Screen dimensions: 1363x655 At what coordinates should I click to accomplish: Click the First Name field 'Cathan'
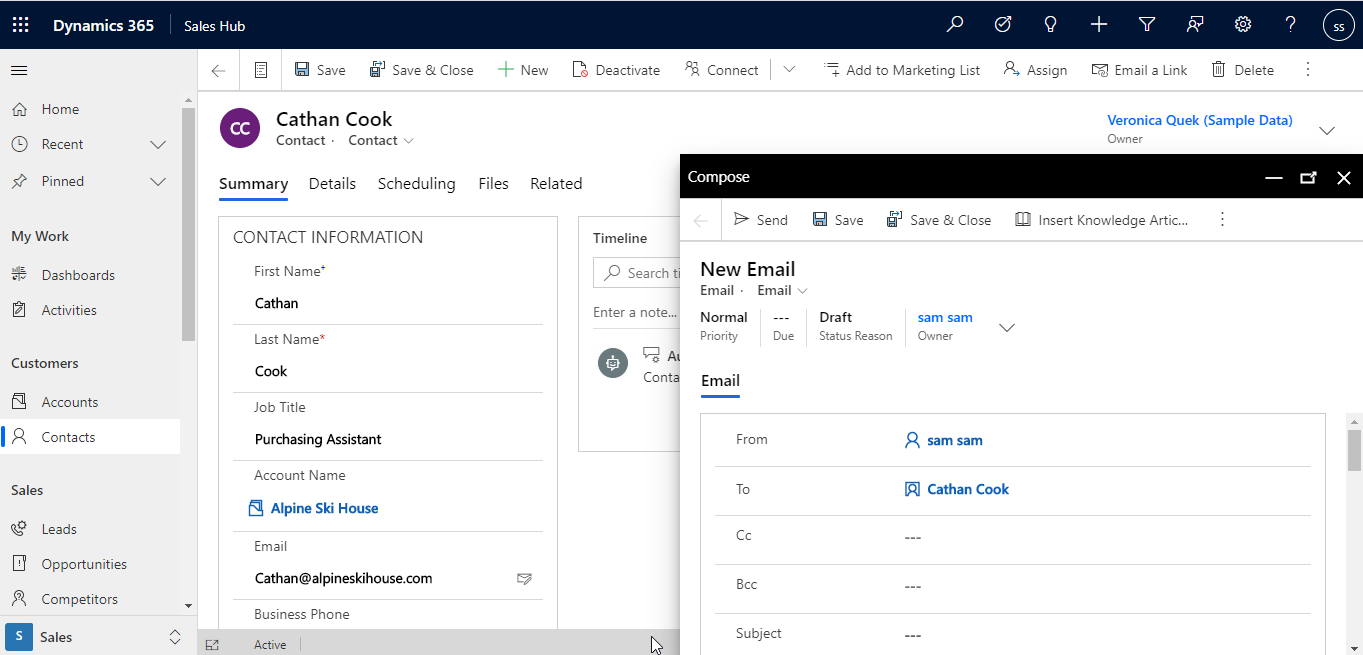[388, 303]
